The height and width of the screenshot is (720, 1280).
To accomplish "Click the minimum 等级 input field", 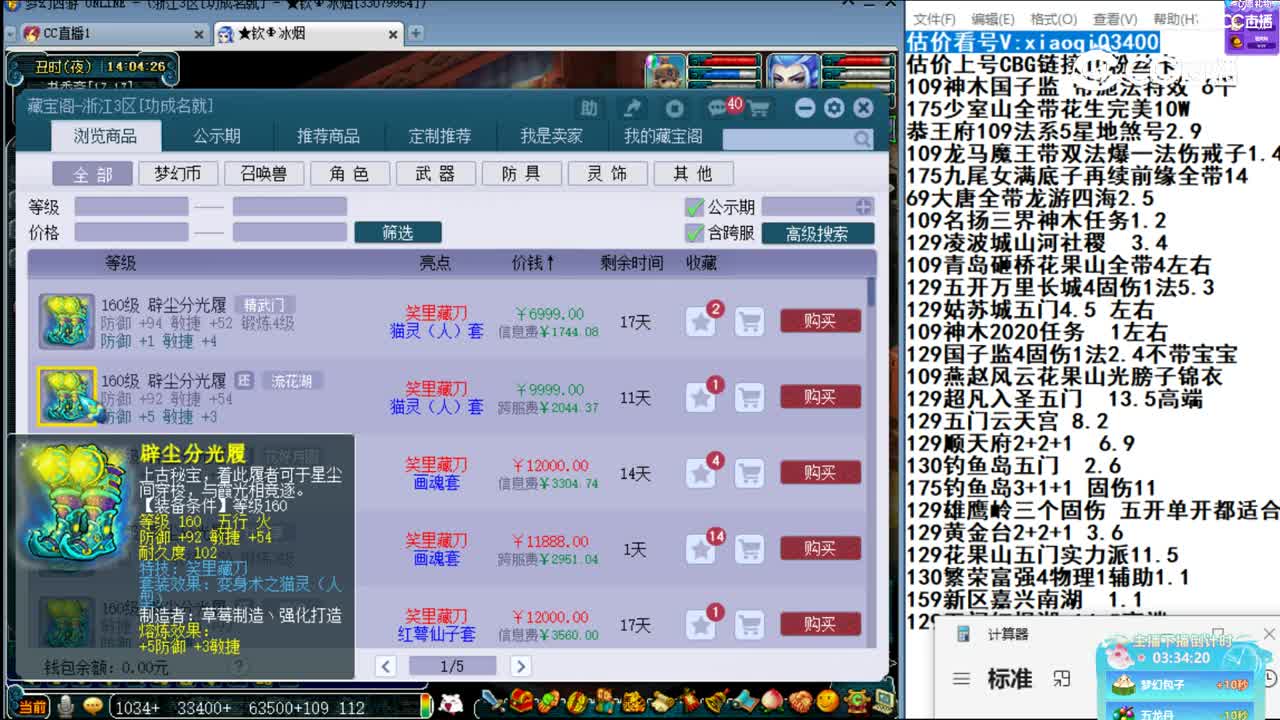I will pyautogui.click(x=131, y=207).
